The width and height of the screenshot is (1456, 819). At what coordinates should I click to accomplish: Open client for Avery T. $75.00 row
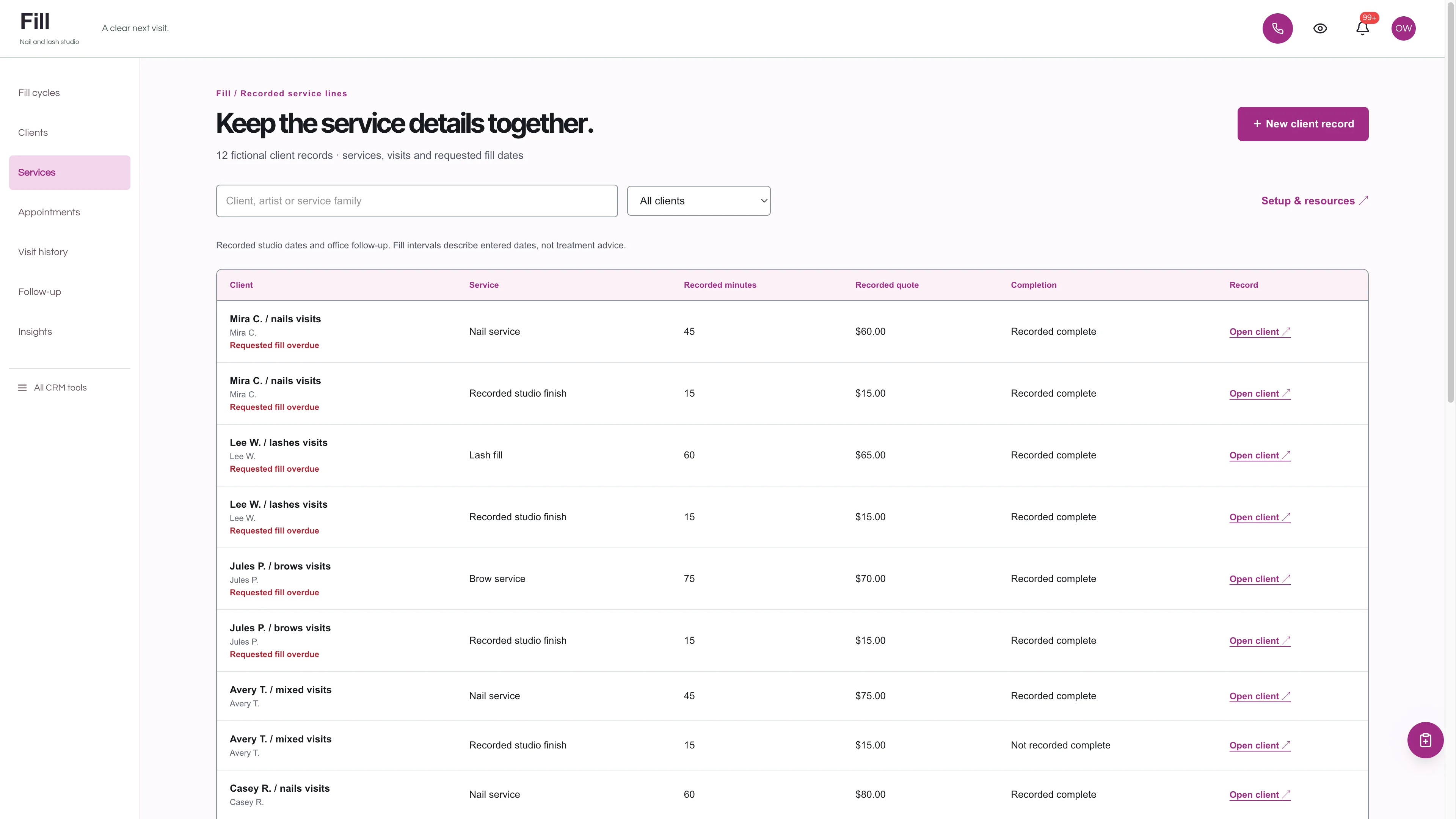click(x=1259, y=697)
